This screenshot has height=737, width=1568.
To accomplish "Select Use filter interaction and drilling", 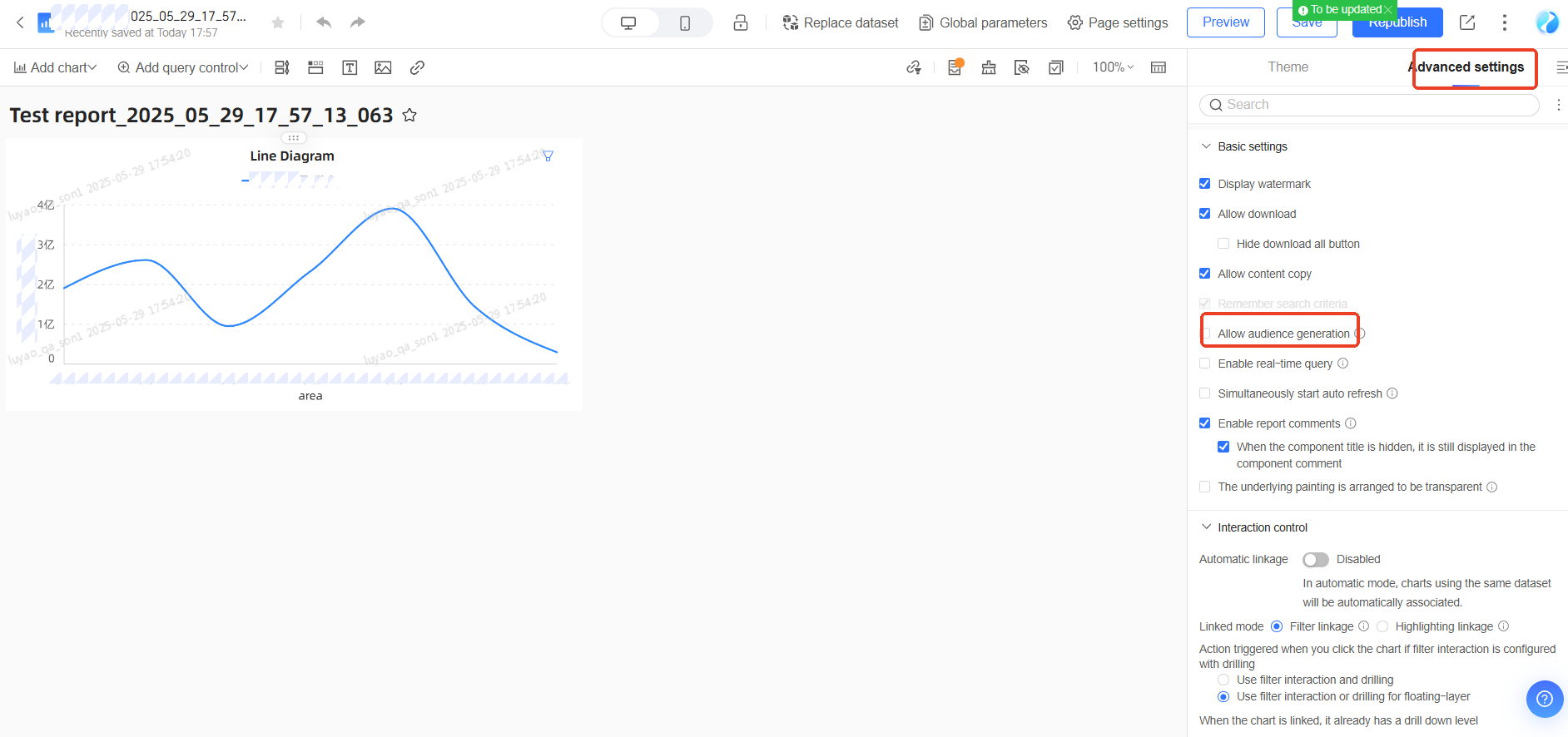I will (x=1223, y=680).
